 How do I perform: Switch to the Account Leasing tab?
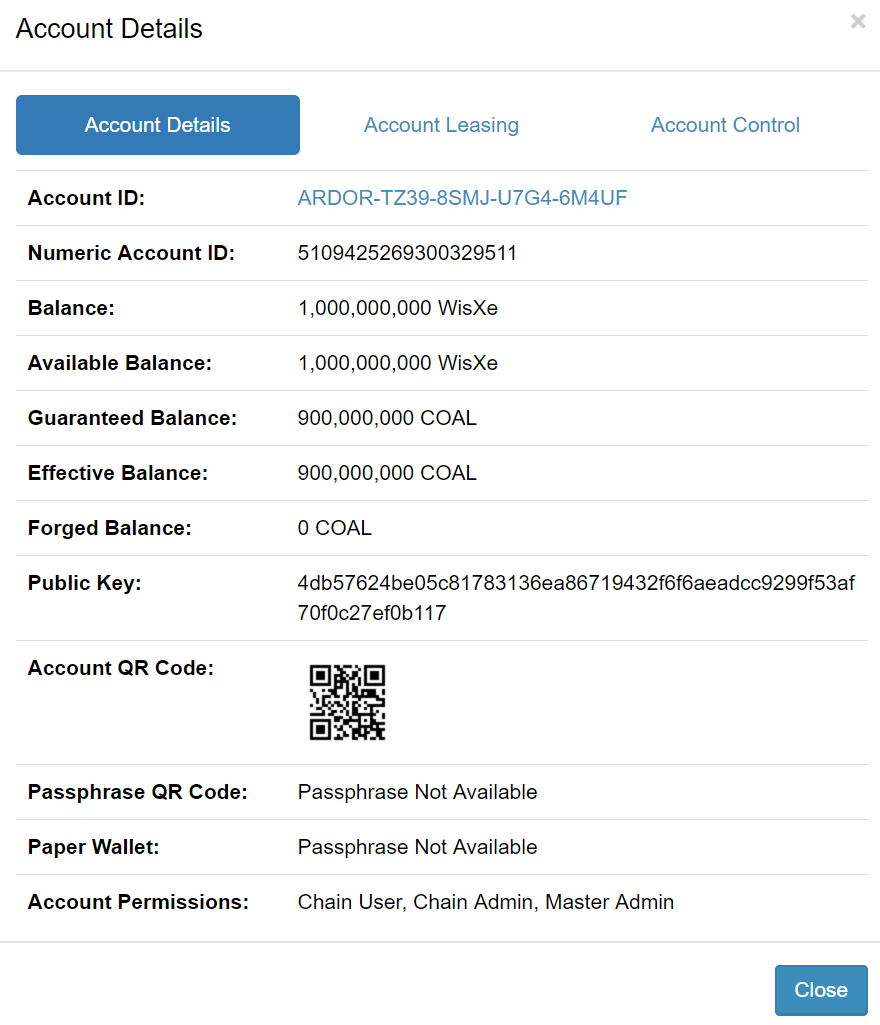pos(441,125)
